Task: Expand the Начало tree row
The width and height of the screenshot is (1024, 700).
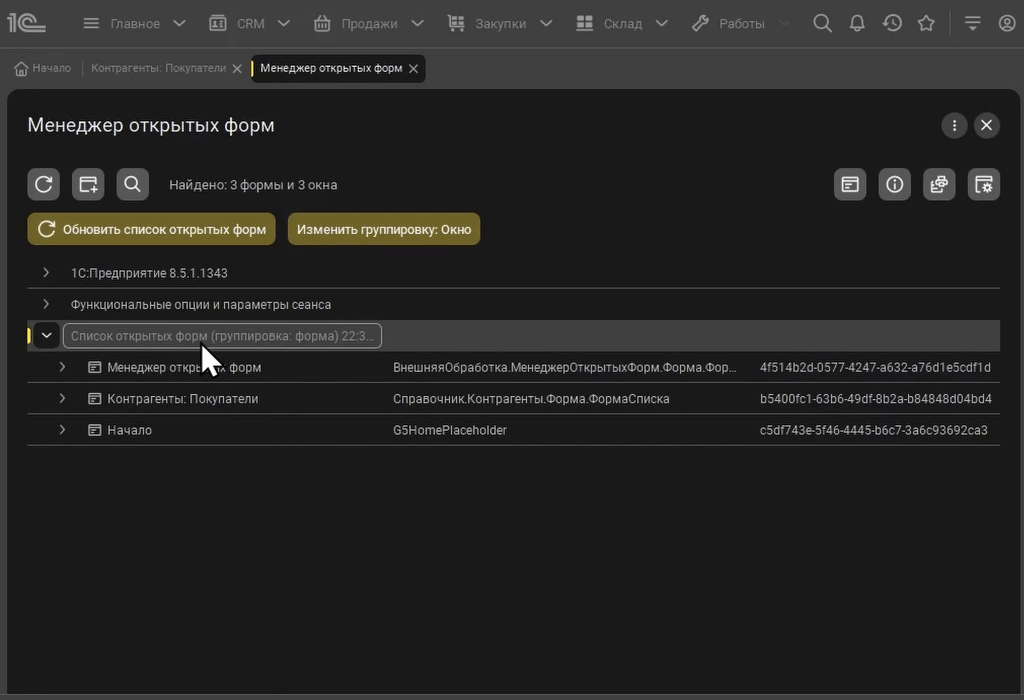Action: pyautogui.click(x=62, y=430)
